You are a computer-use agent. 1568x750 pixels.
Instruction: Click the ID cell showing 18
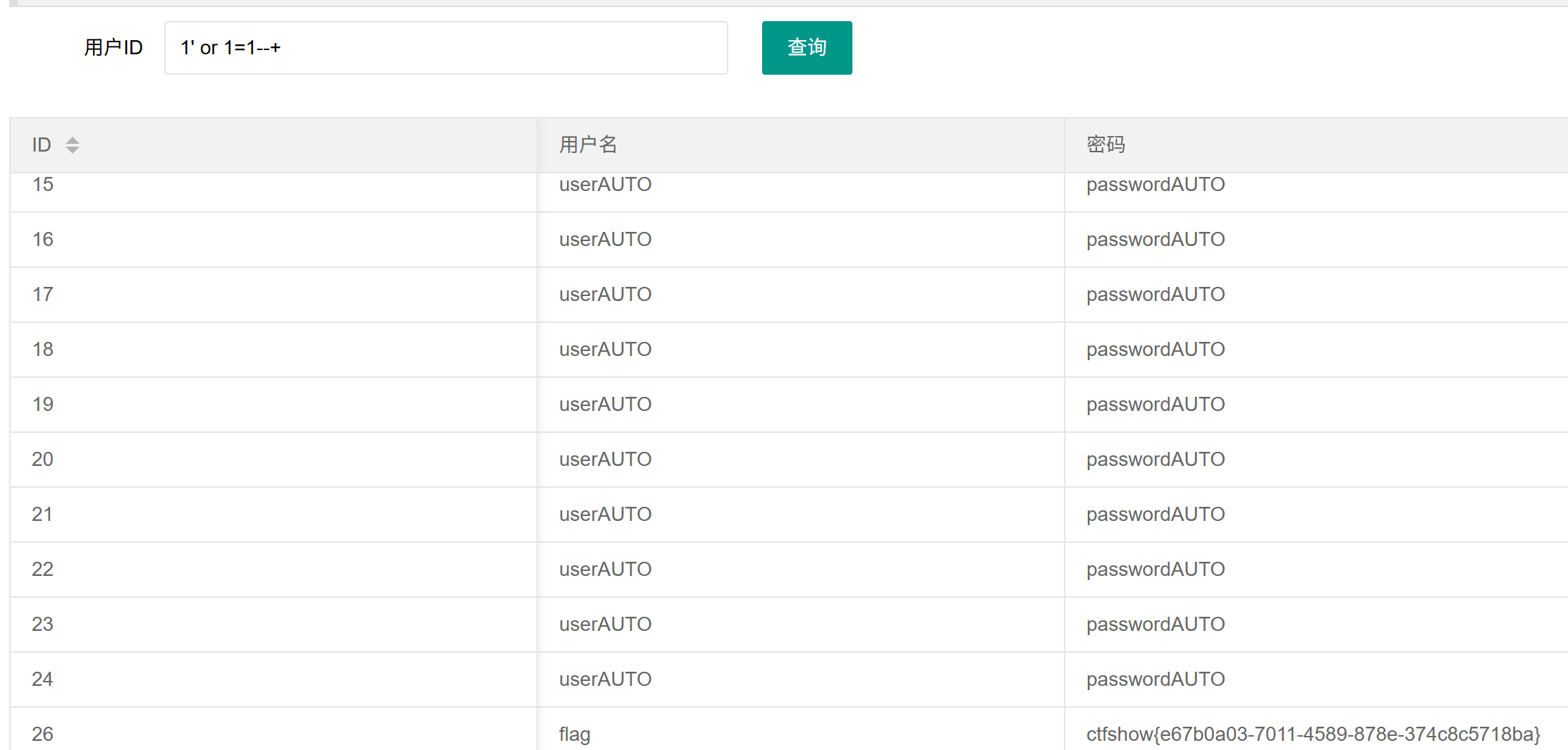(x=43, y=350)
